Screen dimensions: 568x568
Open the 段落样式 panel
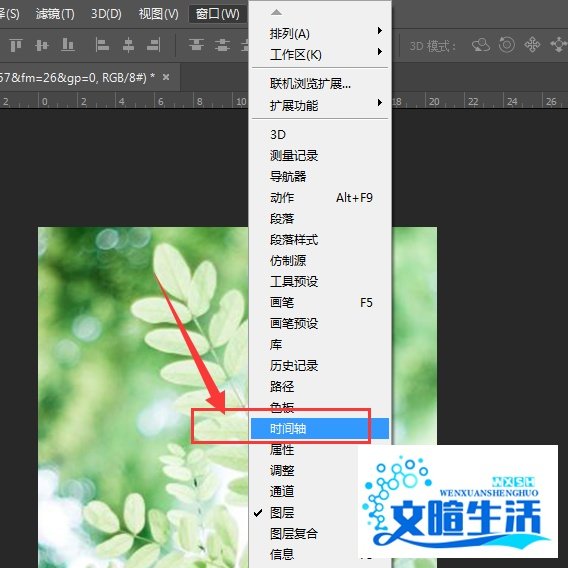coord(320,240)
